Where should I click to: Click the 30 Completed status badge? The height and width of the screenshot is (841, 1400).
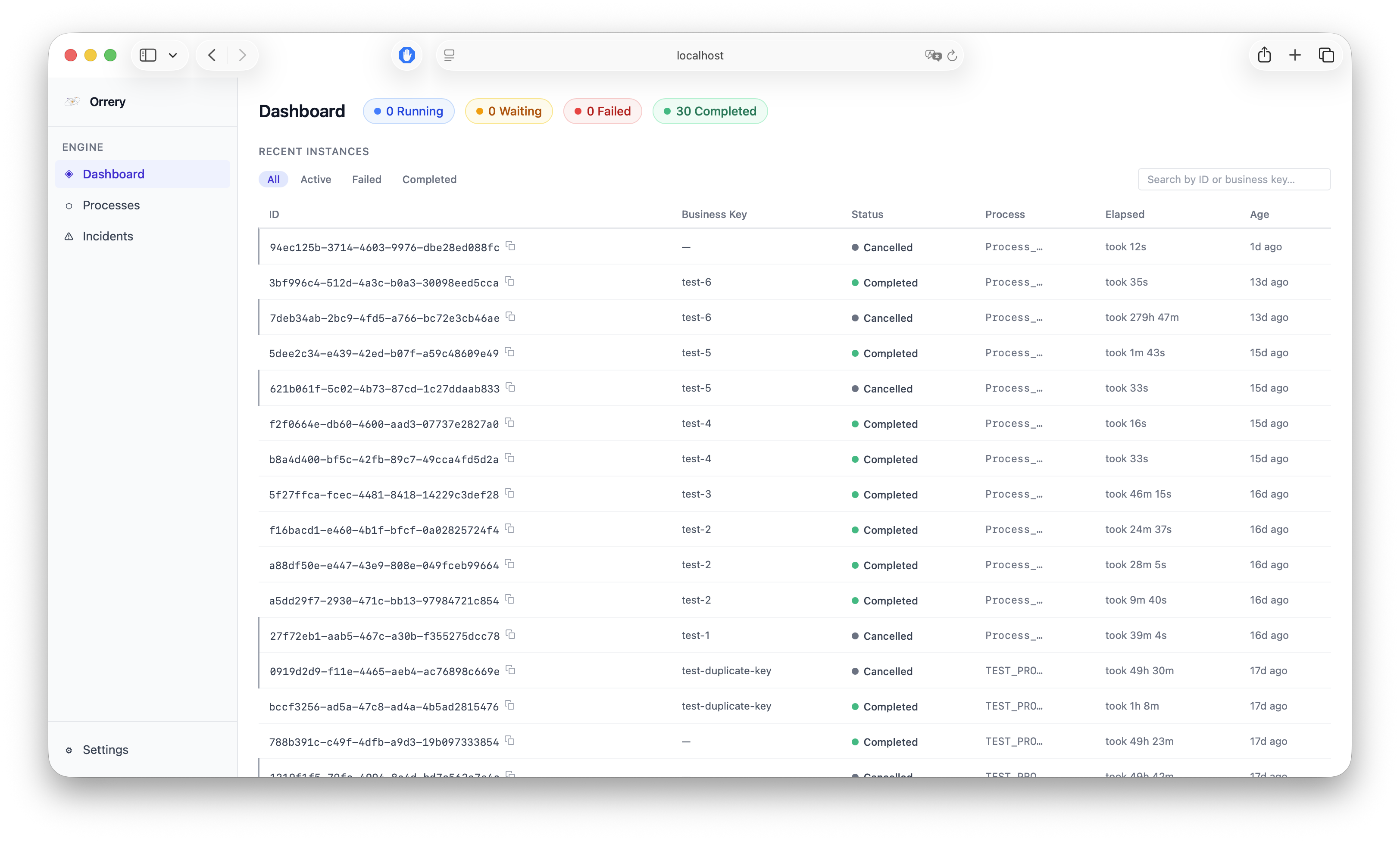coord(709,111)
